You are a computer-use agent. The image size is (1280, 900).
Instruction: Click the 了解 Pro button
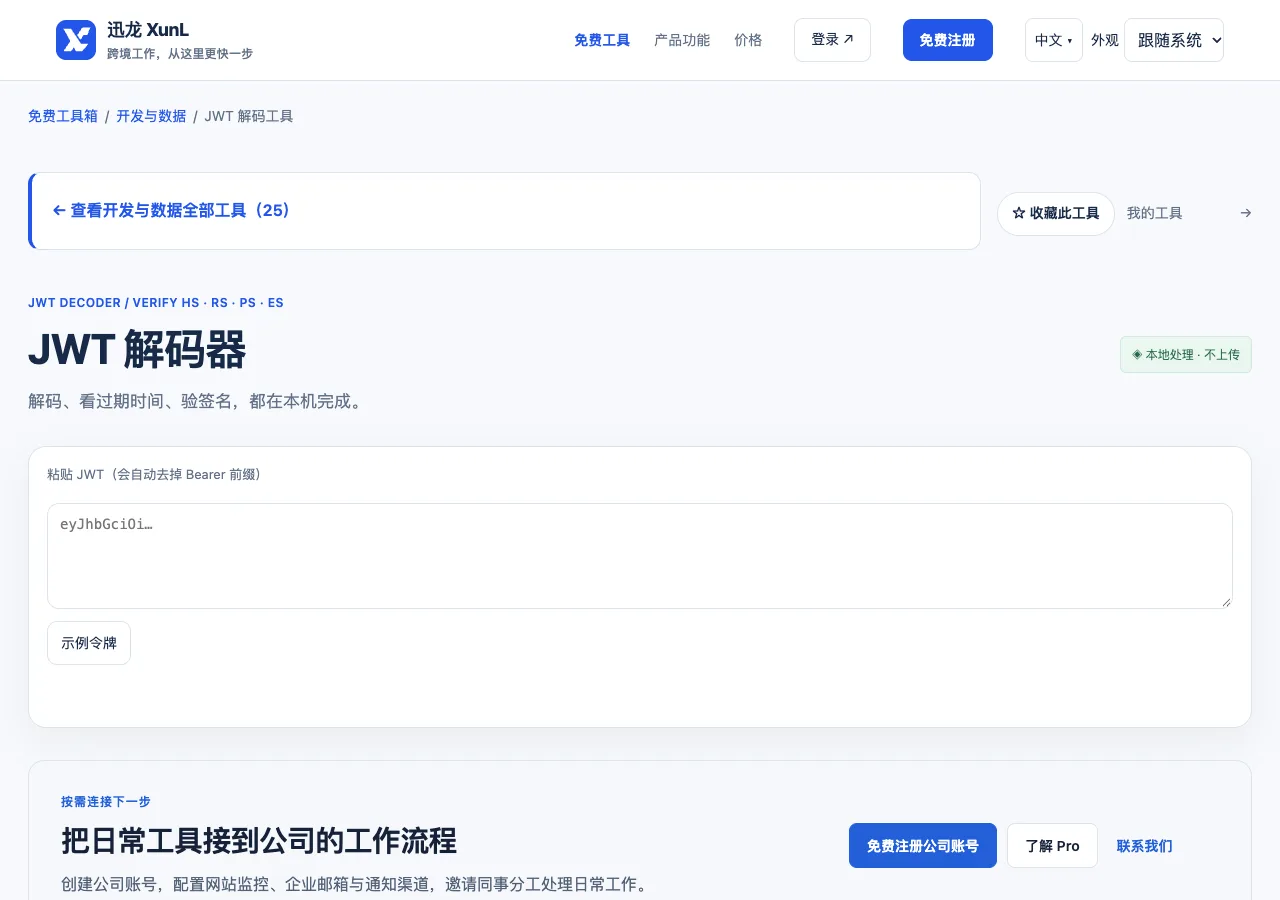tap(1052, 846)
